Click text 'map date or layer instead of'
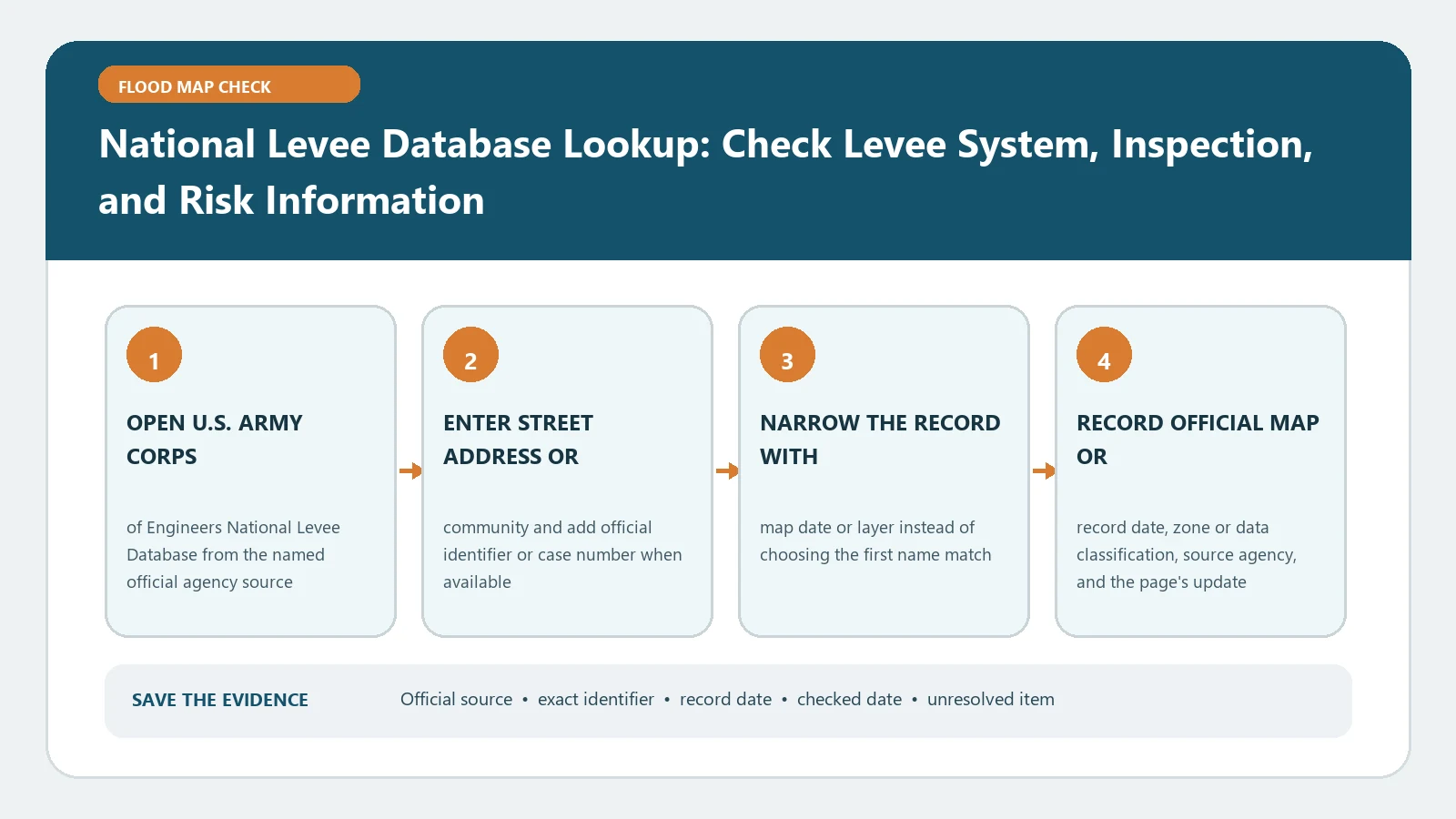The image size is (1456, 819). click(867, 528)
